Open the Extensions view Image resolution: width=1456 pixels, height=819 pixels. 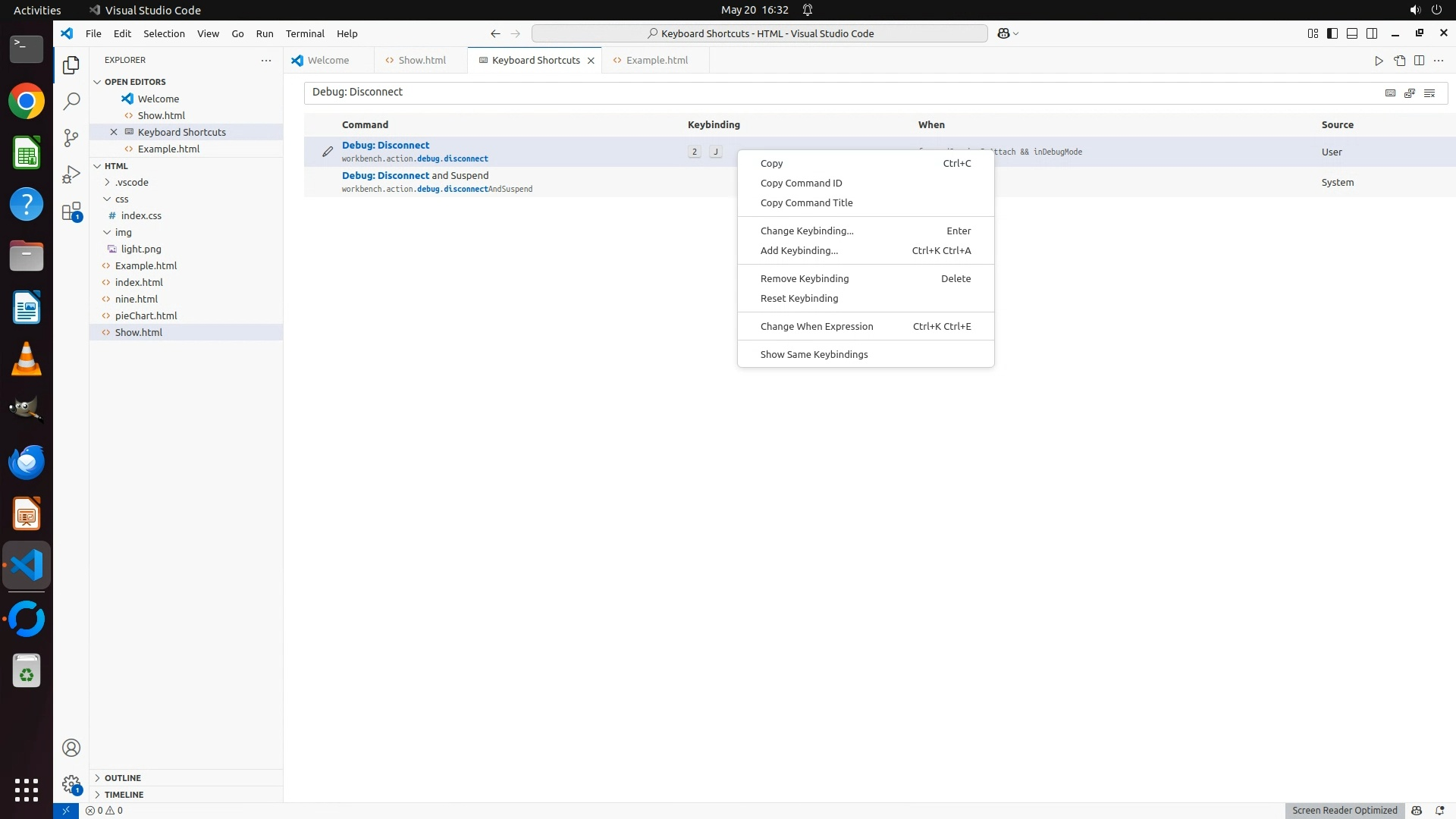pos(71,212)
